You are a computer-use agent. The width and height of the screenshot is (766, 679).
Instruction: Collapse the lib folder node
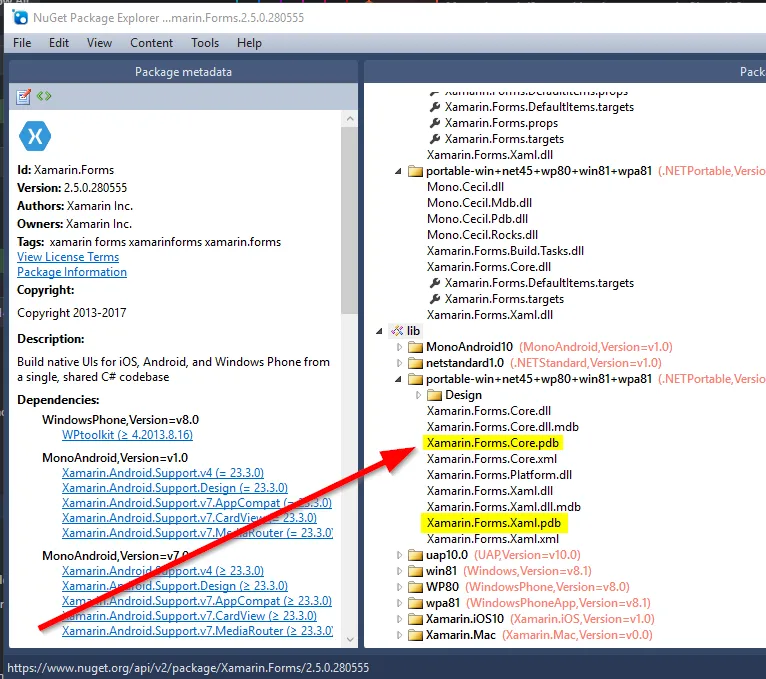pyautogui.click(x=380, y=331)
